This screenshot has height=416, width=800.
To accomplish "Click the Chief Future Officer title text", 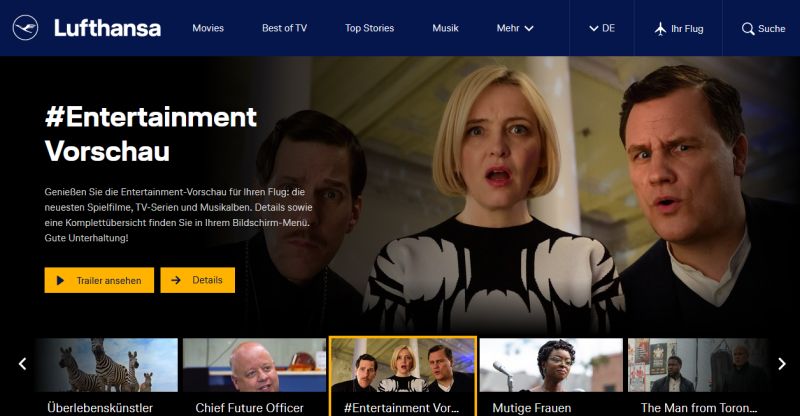I will [x=249, y=408].
